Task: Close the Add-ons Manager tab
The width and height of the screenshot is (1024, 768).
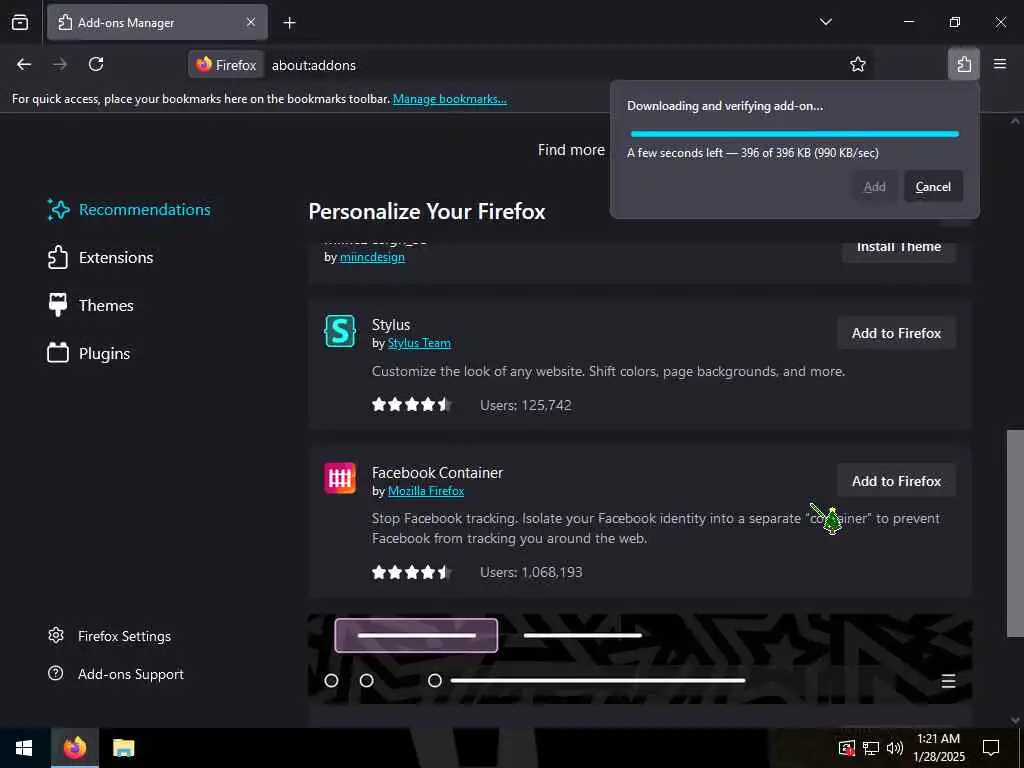Action: coord(251,22)
